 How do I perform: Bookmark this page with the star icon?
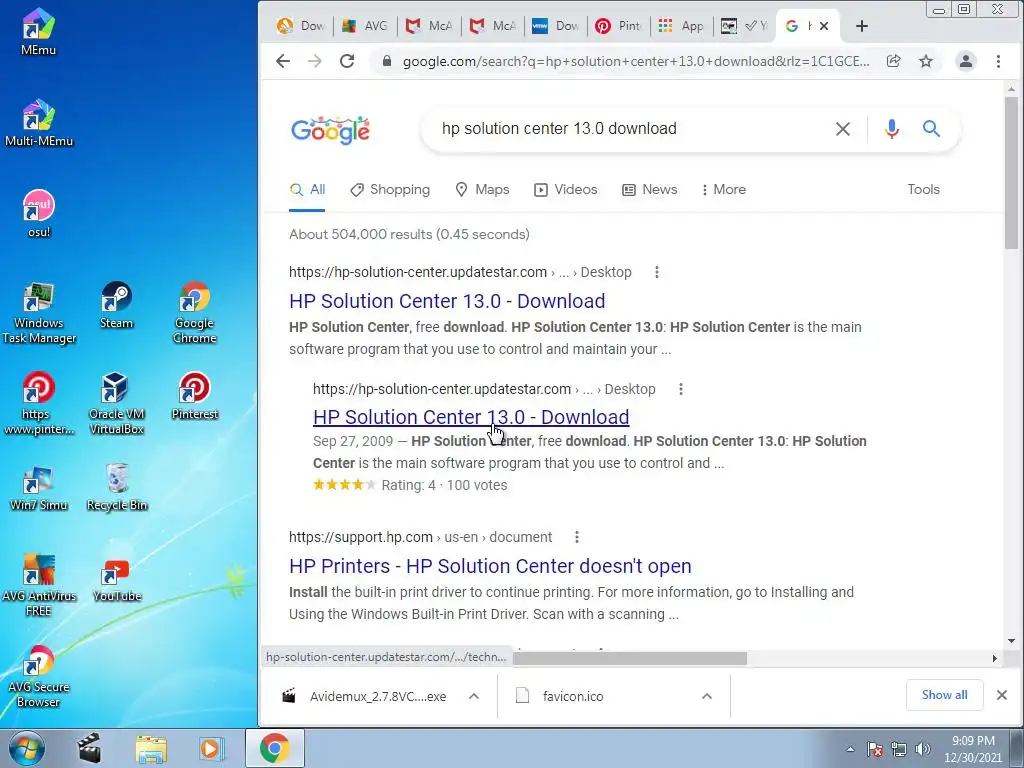(x=925, y=61)
